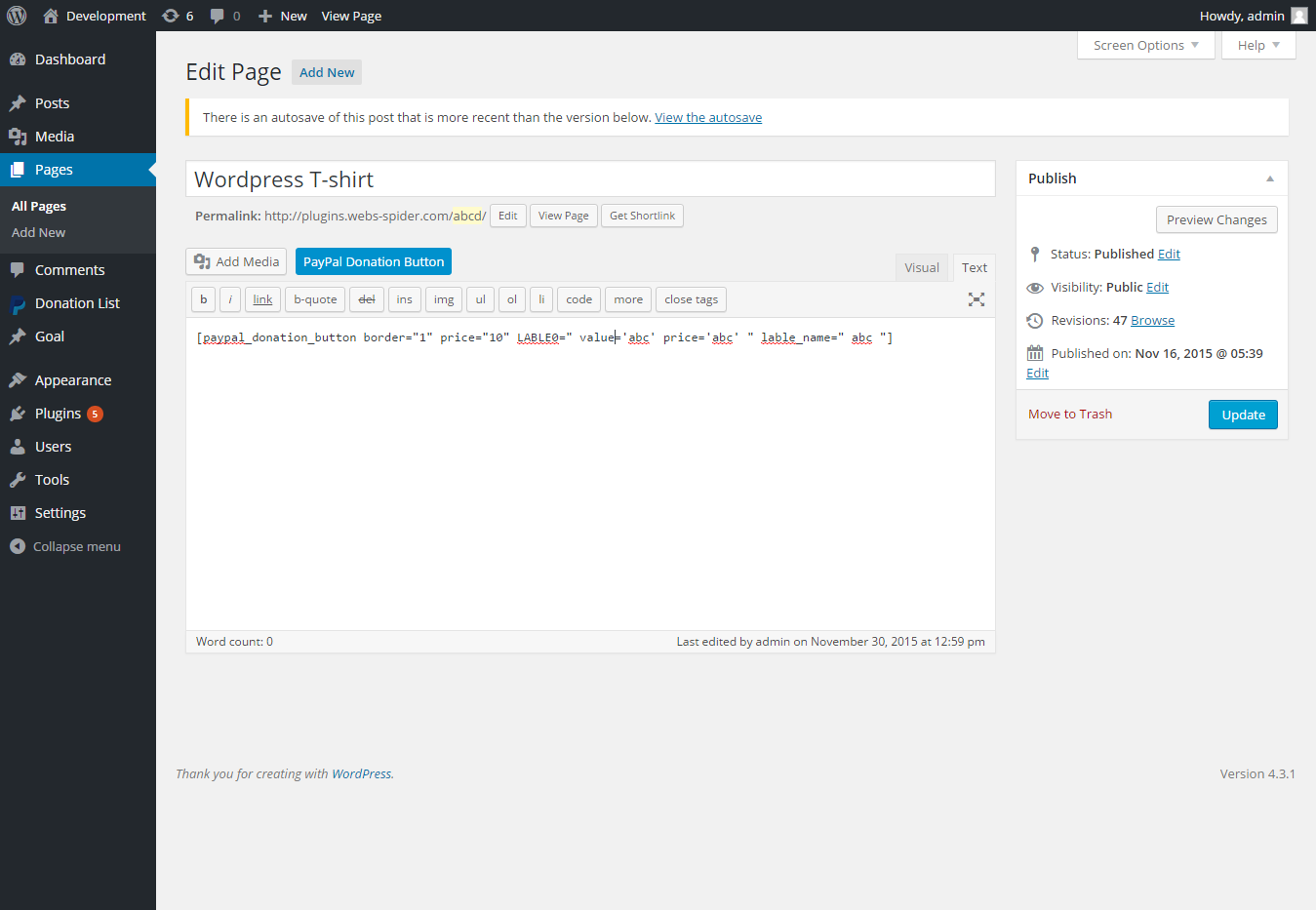The height and width of the screenshot is (910, 1316).
Task: Insert list item with li button
Action: (x=541, y=299)
